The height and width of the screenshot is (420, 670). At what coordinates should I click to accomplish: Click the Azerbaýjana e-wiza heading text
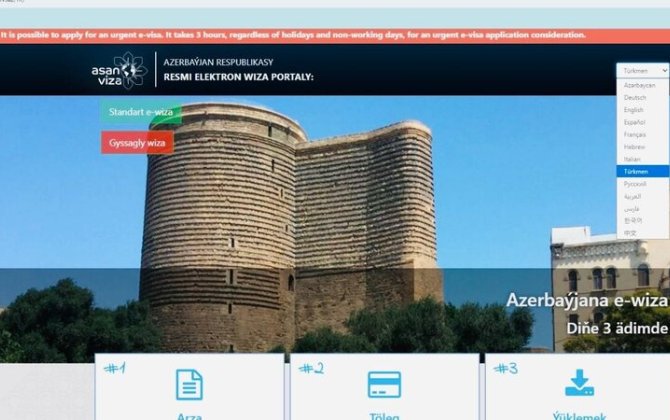click(x=587, y=300)
